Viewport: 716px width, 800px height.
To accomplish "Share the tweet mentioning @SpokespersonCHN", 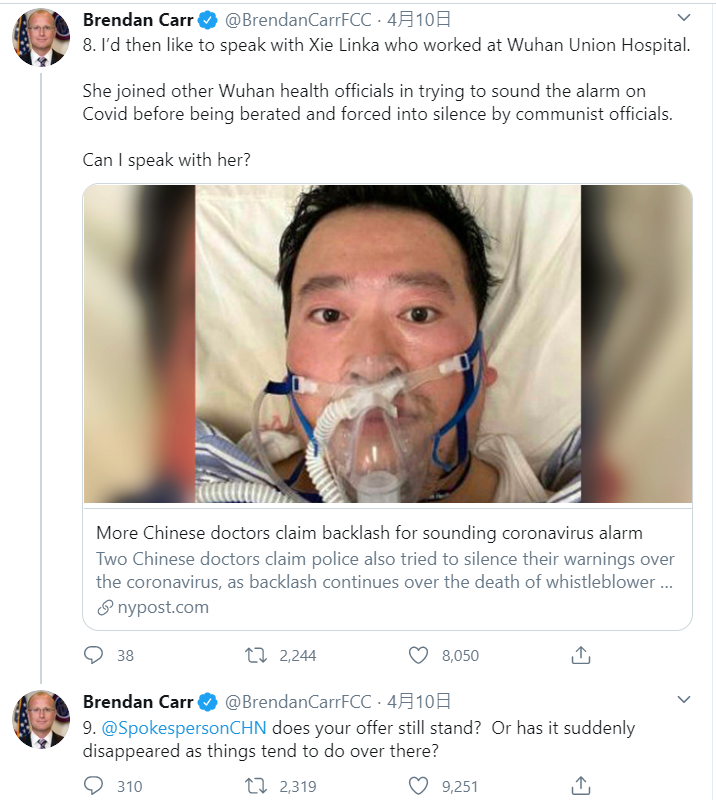I will coord(581,786).
